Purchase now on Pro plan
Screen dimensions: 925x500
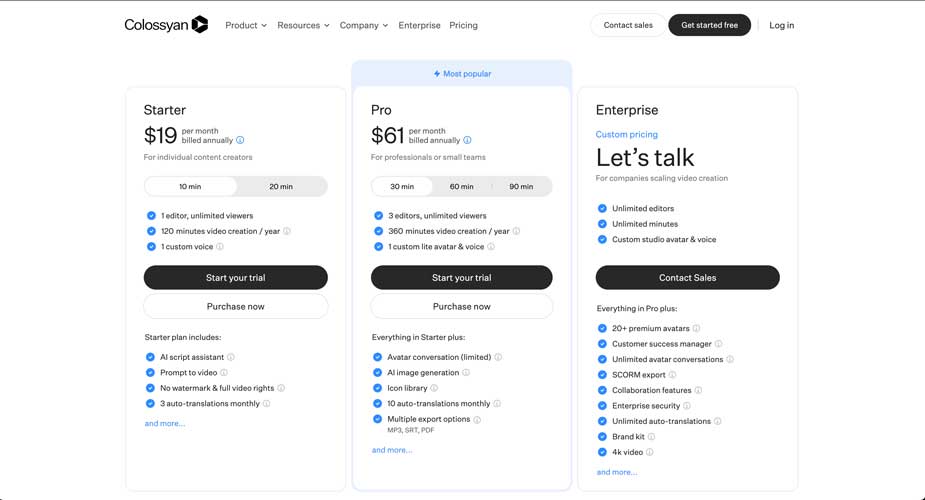click(461, 307)
